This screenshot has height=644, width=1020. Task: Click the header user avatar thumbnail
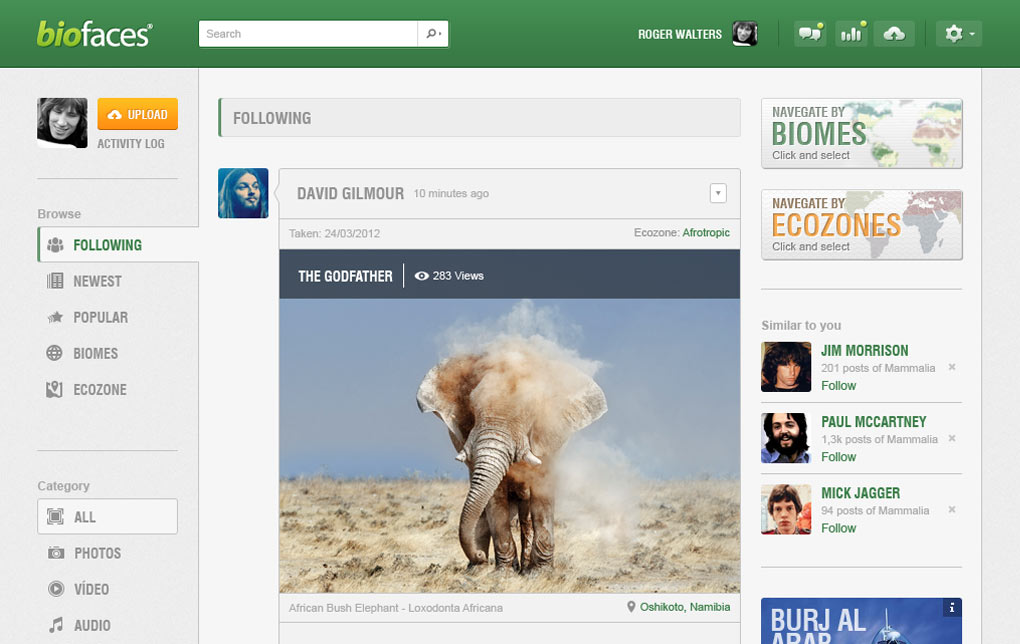745,34
